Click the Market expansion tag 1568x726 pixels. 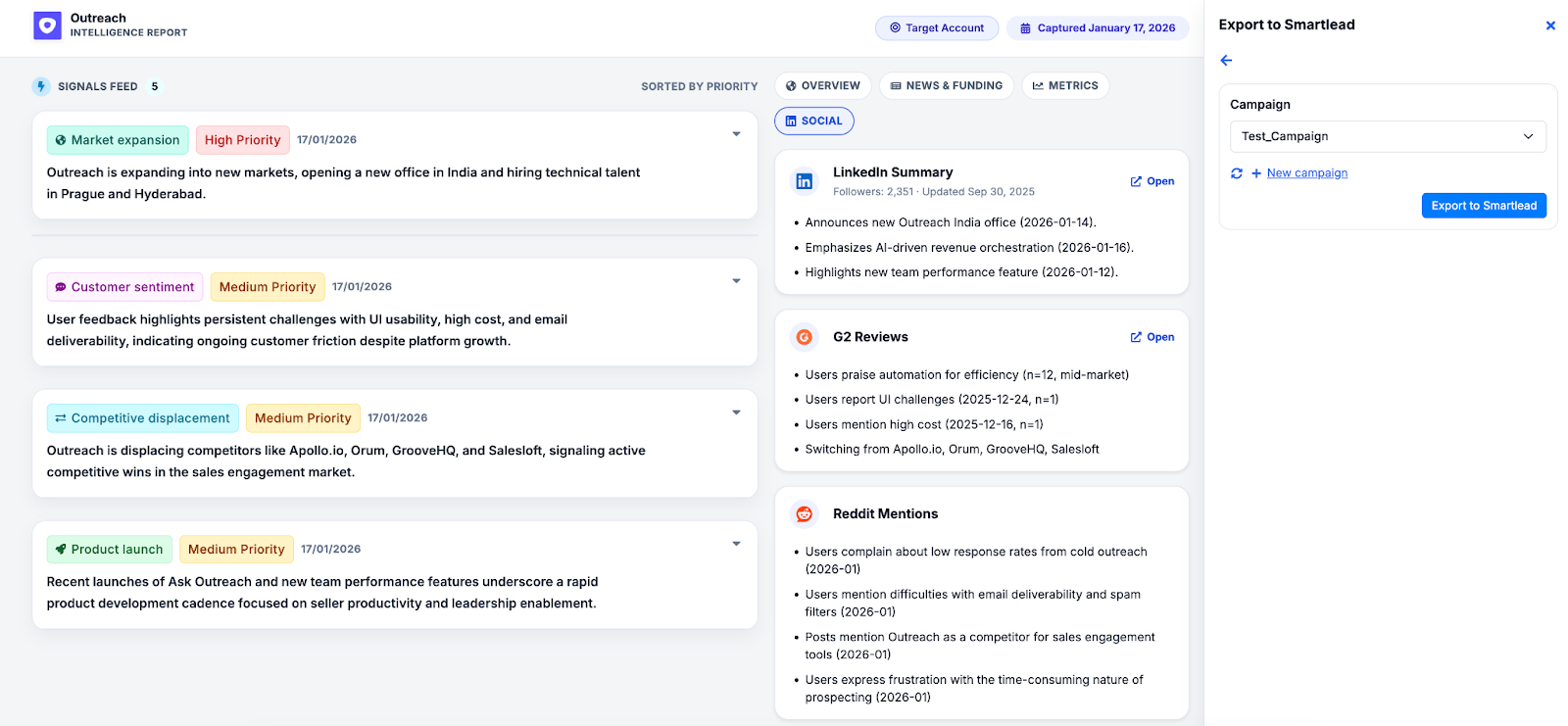[x=118, y=140]
